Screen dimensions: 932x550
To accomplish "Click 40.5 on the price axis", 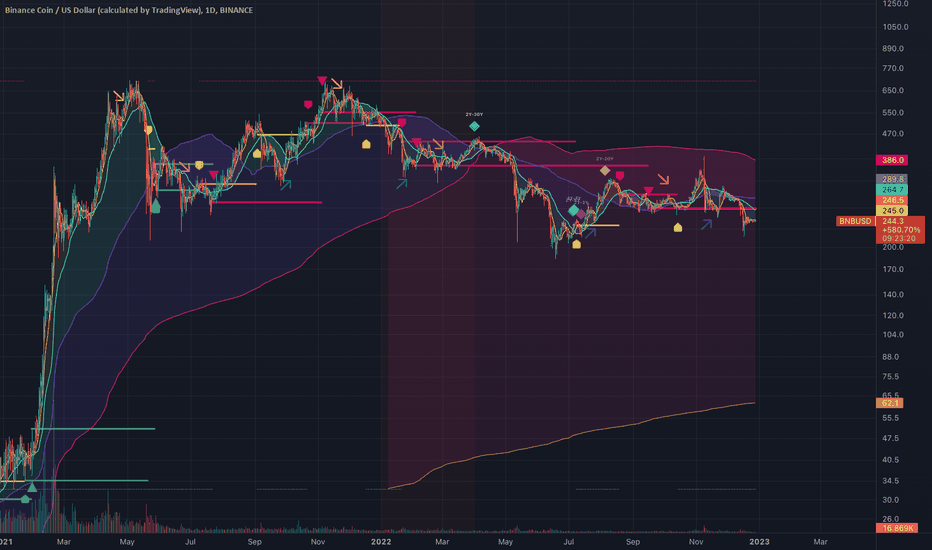I will click(x=891, y=460).
